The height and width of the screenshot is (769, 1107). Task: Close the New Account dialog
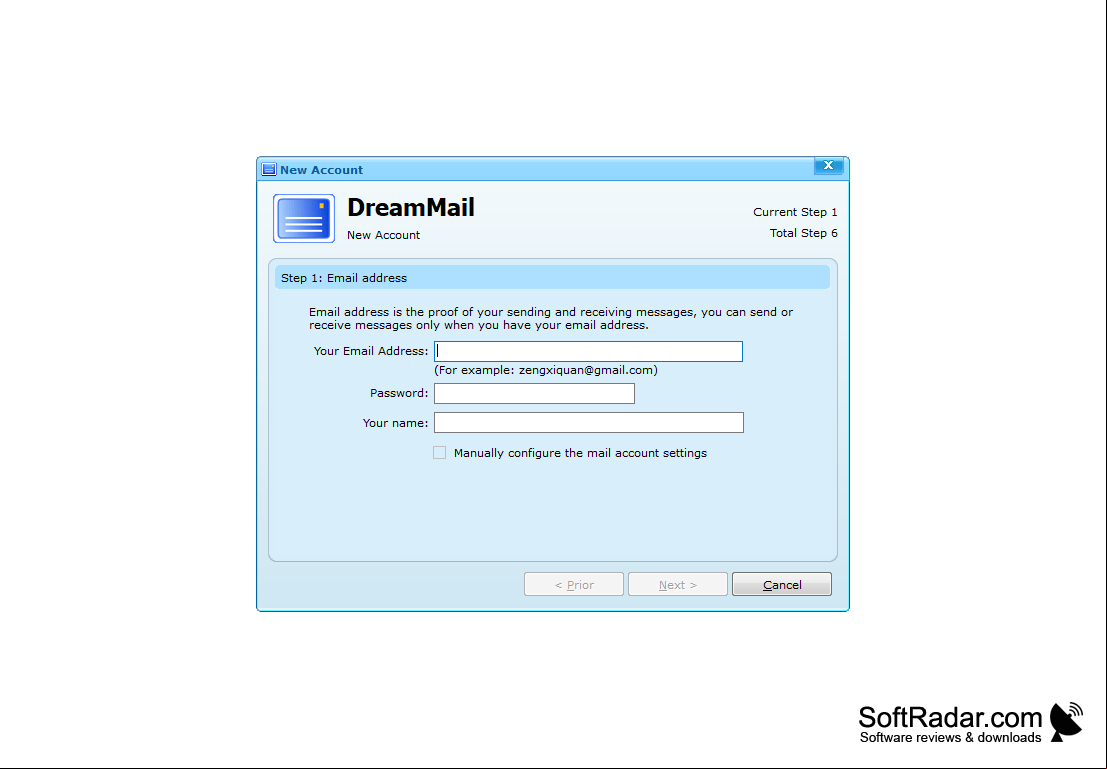pos(828,166)
